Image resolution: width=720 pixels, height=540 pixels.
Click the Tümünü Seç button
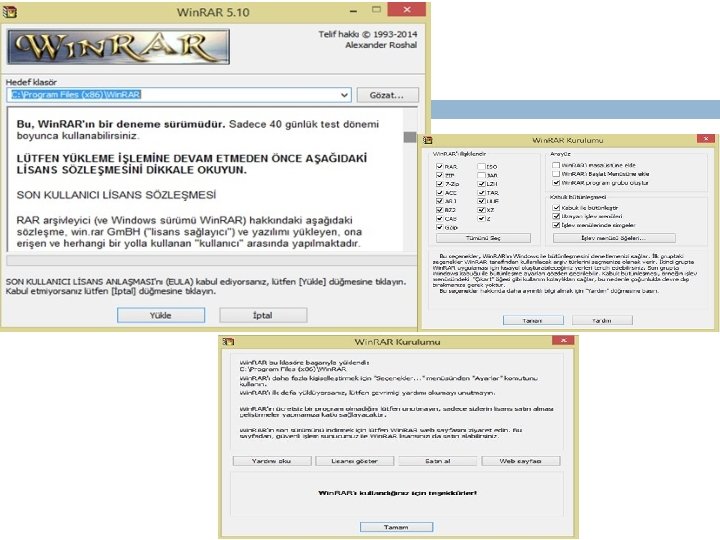click(x=483, y=238)
